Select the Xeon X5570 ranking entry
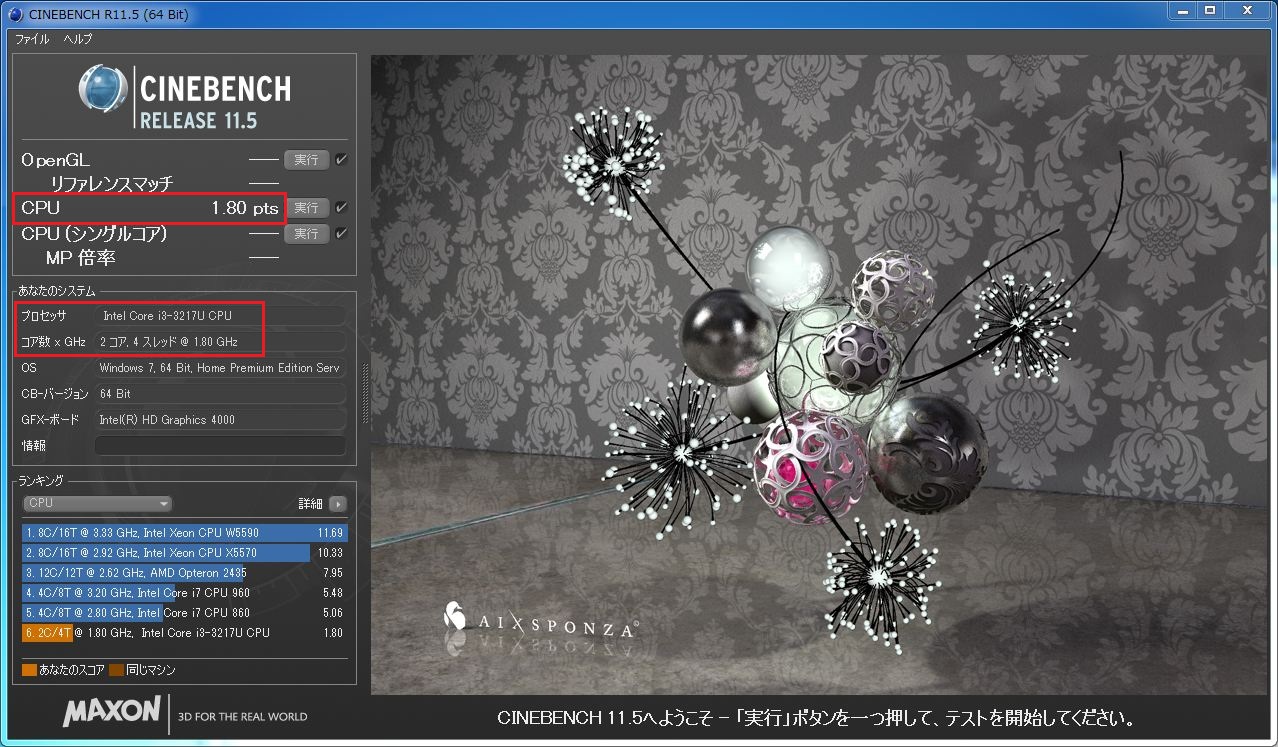 [x=184, y=553]
